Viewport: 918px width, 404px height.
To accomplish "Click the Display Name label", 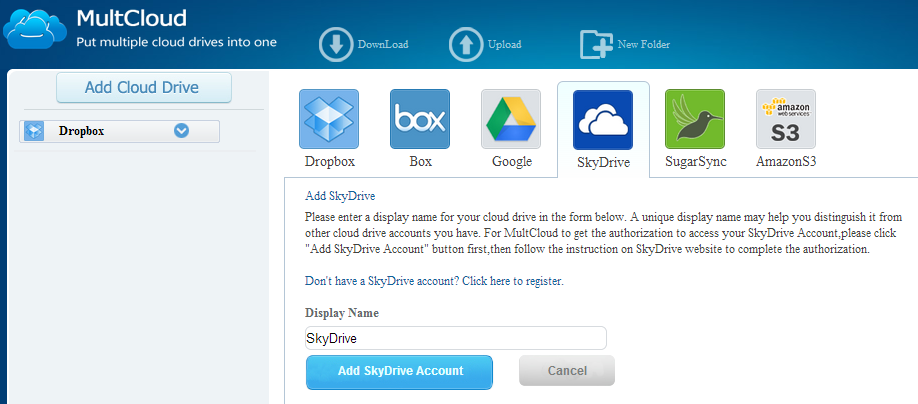I will pos(342,313).
